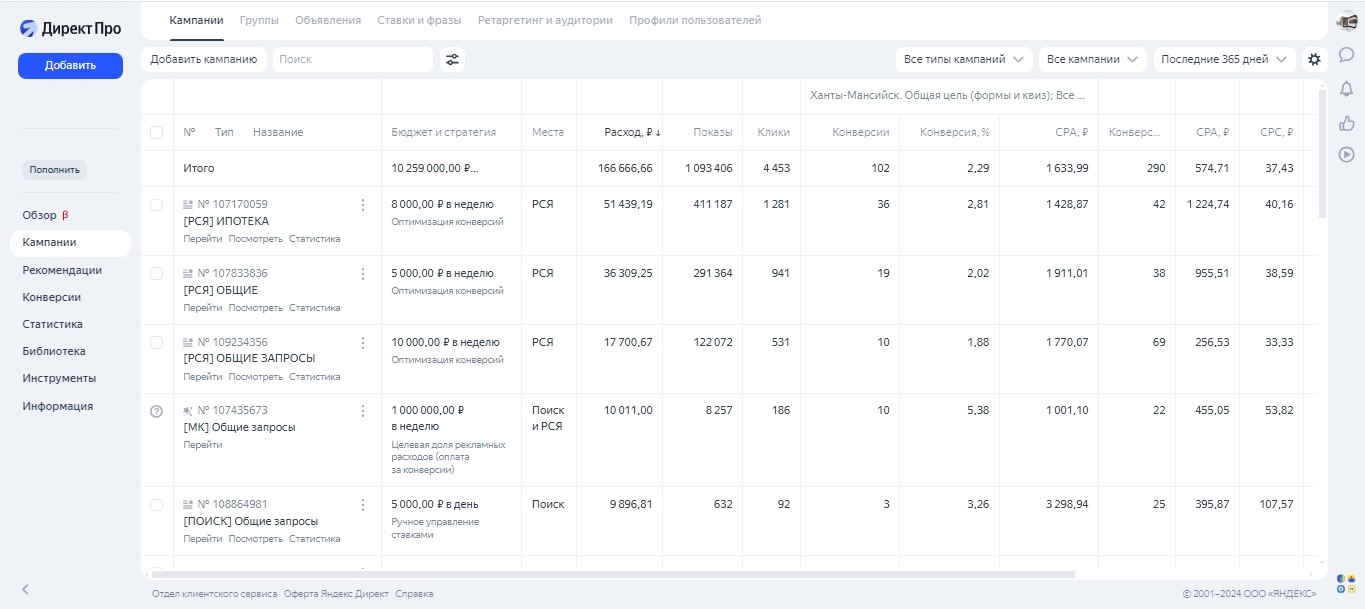This screenshot has height=609, width=1365.
Task: Click the question mark icon next to campaign 107435673
Action: (x=156, y=411)
